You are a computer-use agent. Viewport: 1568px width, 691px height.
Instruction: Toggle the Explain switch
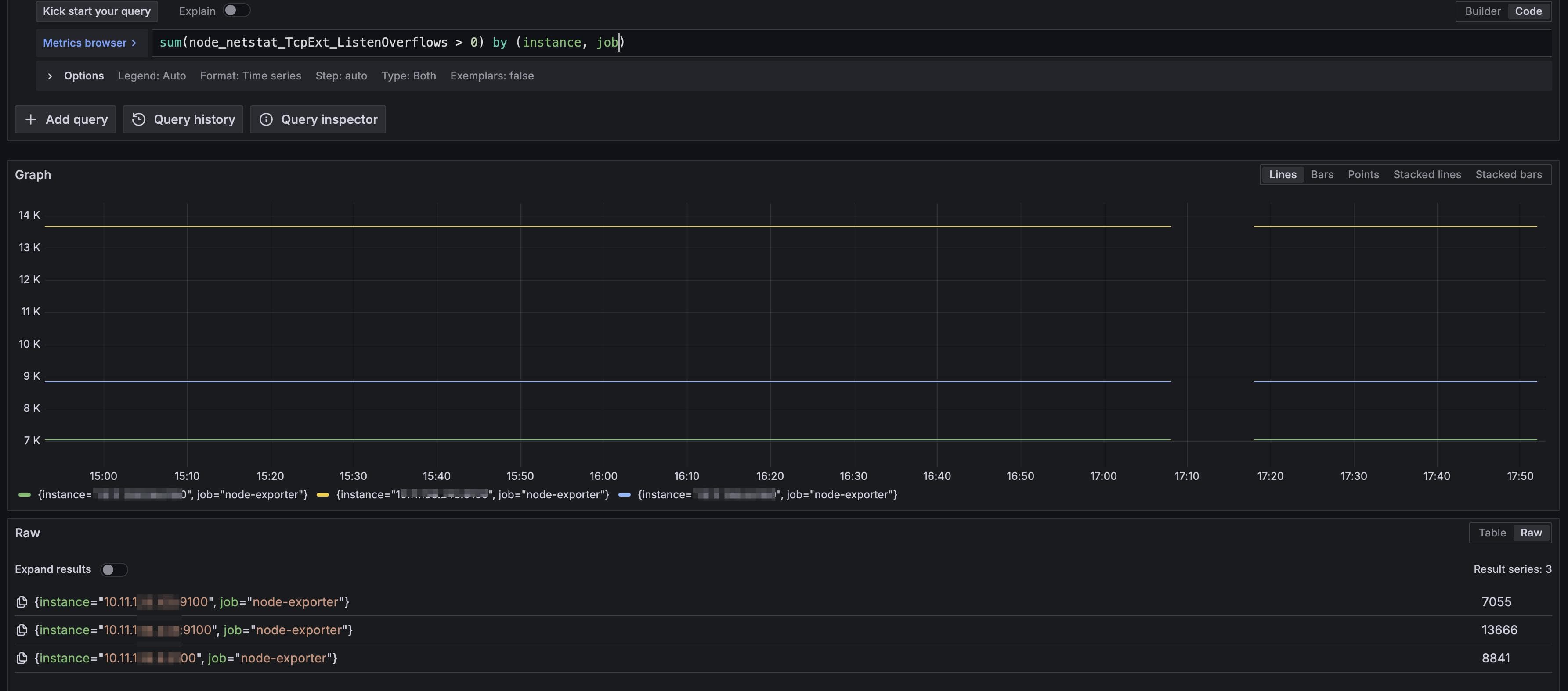236,11
